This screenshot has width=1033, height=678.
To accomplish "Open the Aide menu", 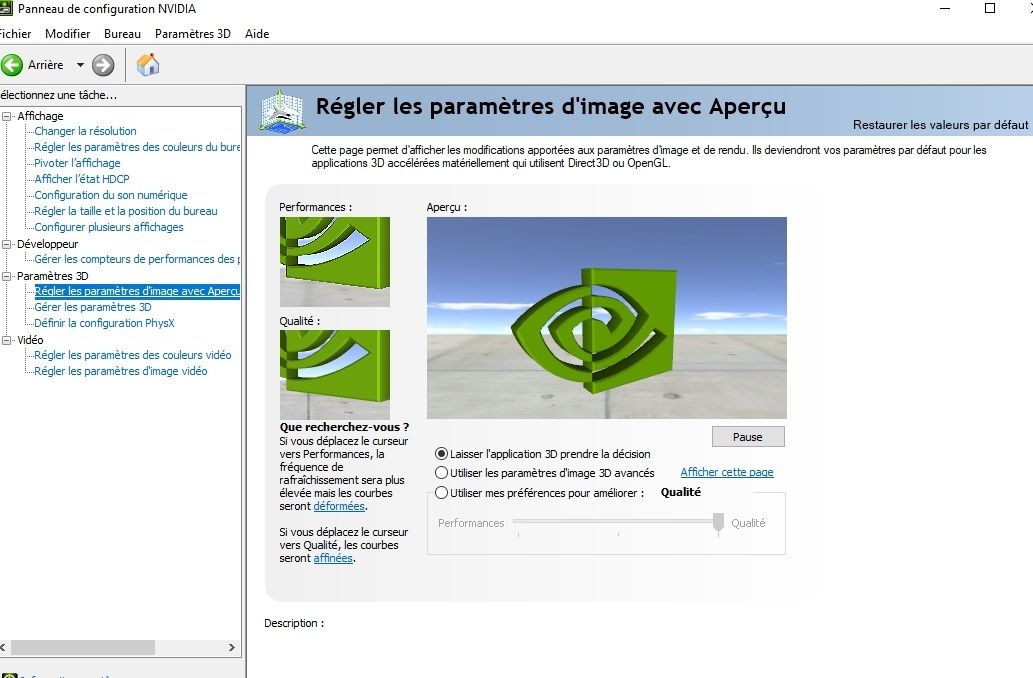I will point(257,34).
